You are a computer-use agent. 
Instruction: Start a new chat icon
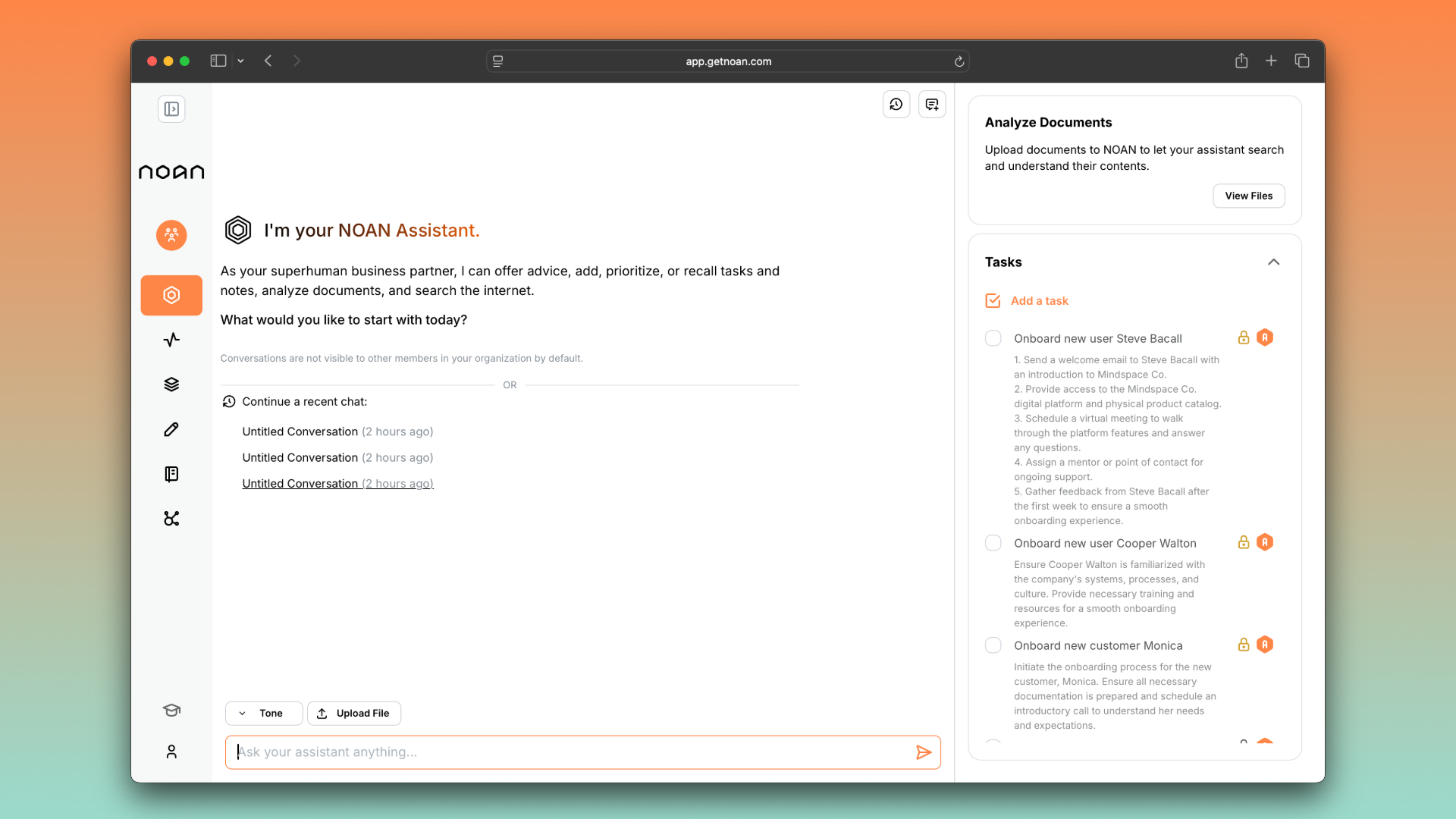click(x=932, y=105)
